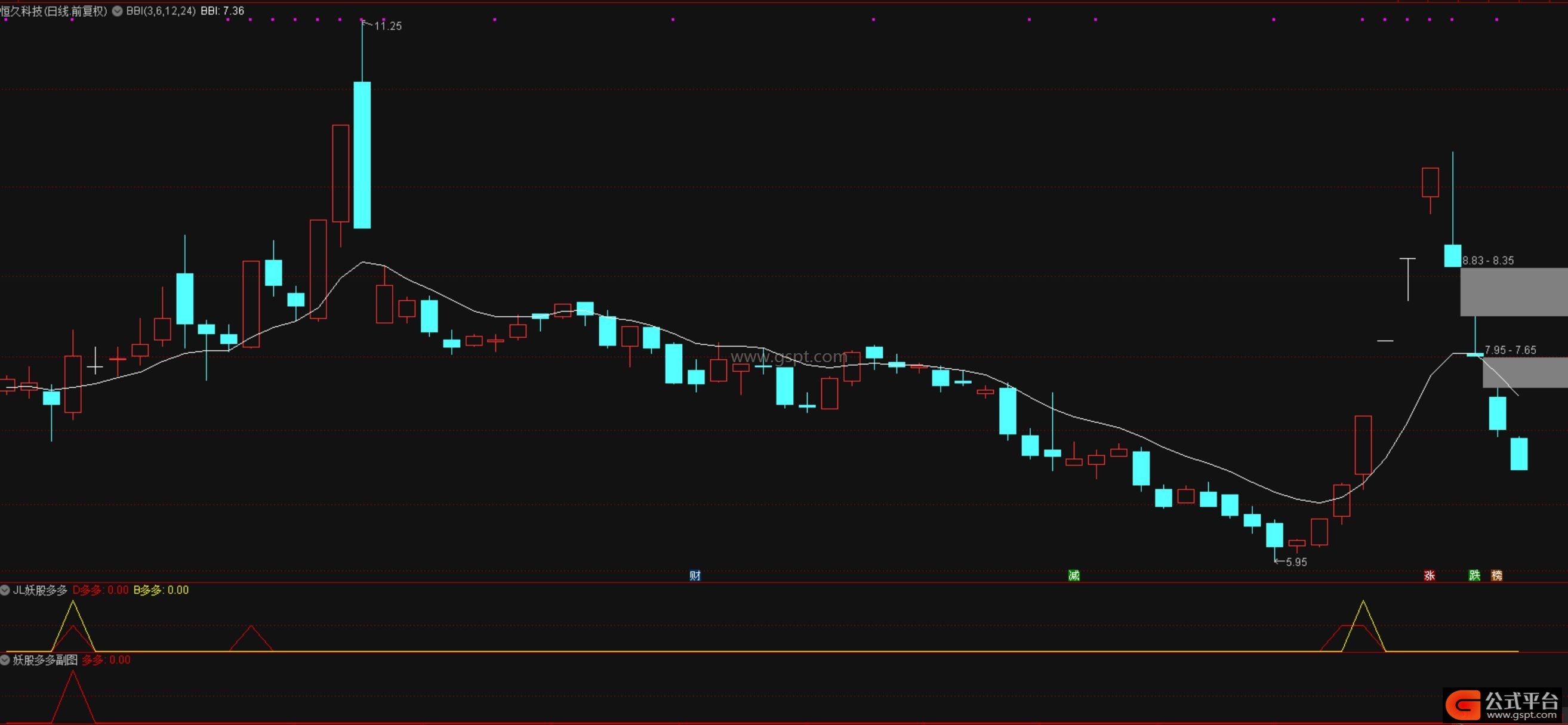Click the tall cyan candle below 11.25
The height and width of the screenshot is (725, 1568).
point(362,155)
